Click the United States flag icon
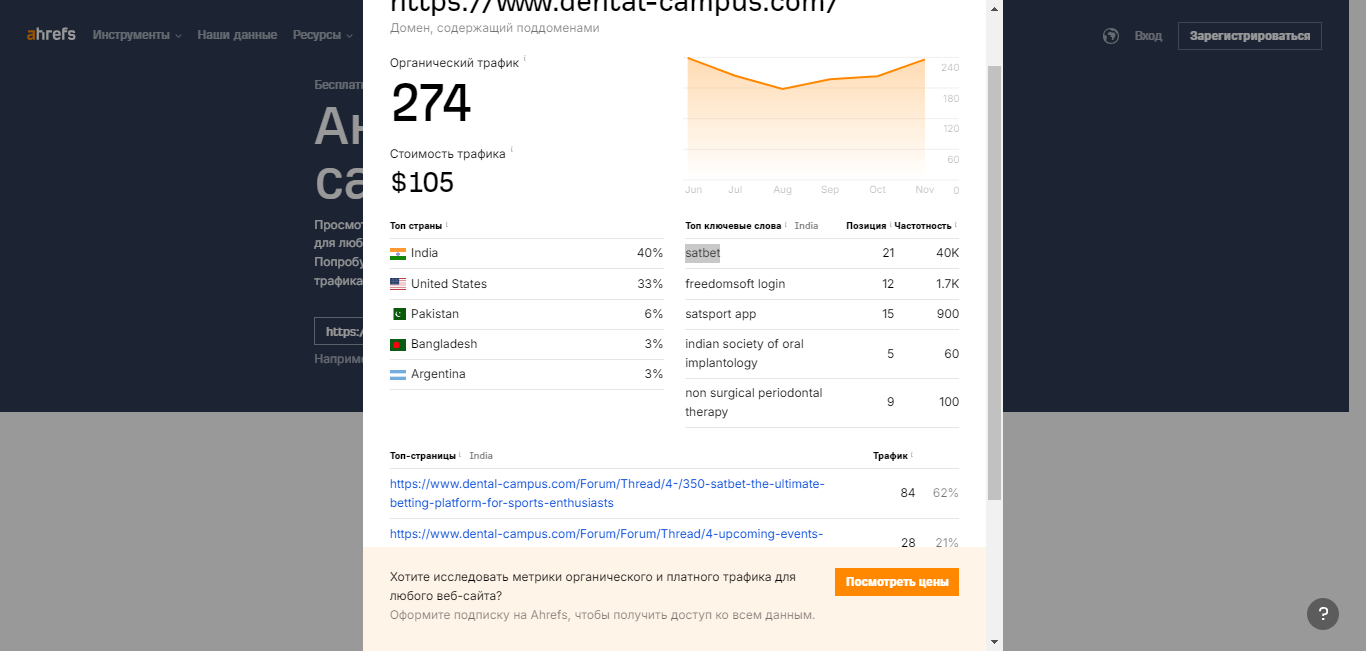The height and width of the screenshot is (651, 1366). click(398, 284)
